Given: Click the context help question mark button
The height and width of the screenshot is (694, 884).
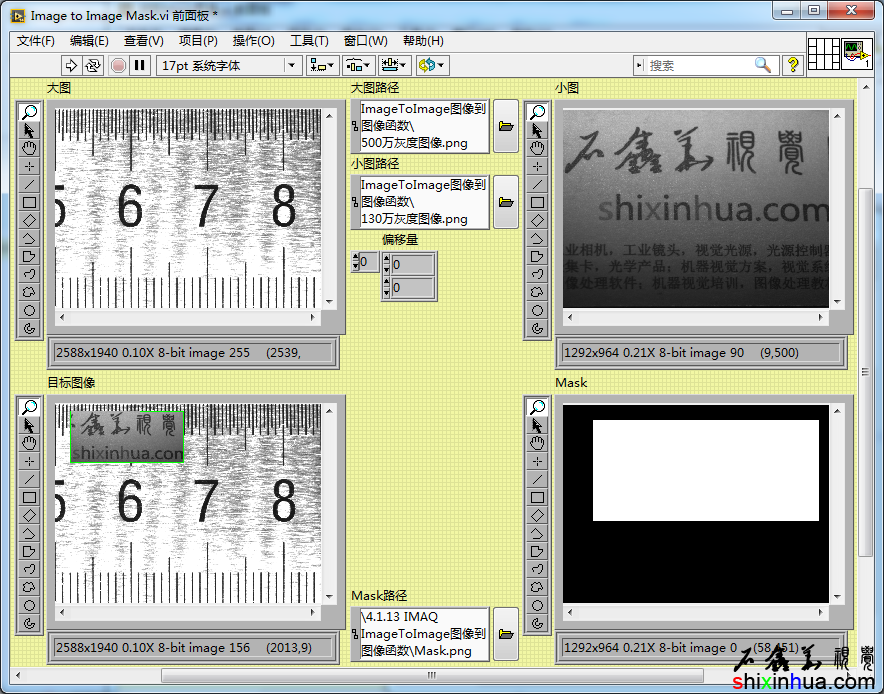Looking at the screenshot, I should tap(793, 65).
